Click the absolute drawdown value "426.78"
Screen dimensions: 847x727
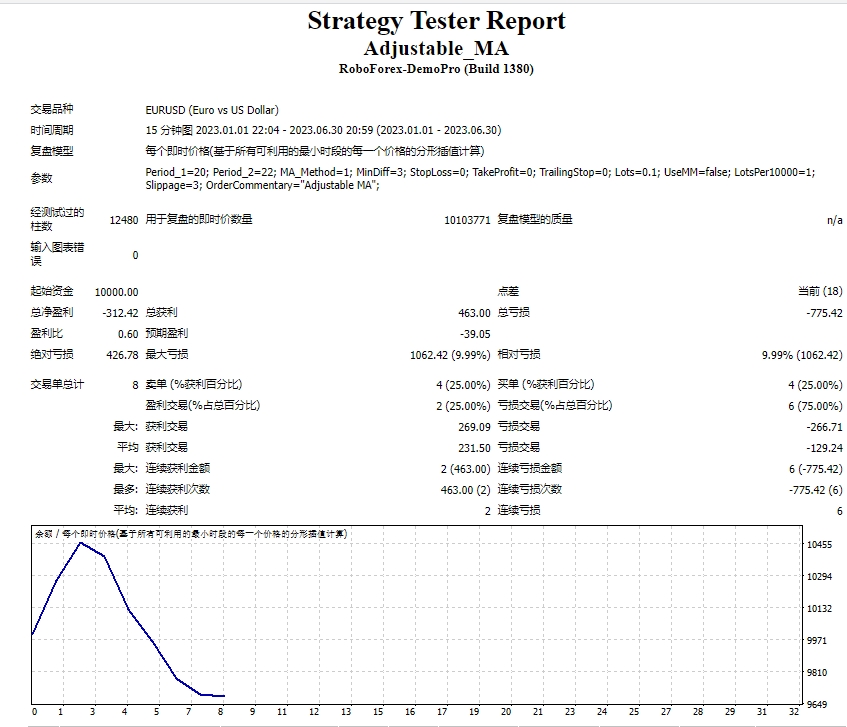coord(123,355)
